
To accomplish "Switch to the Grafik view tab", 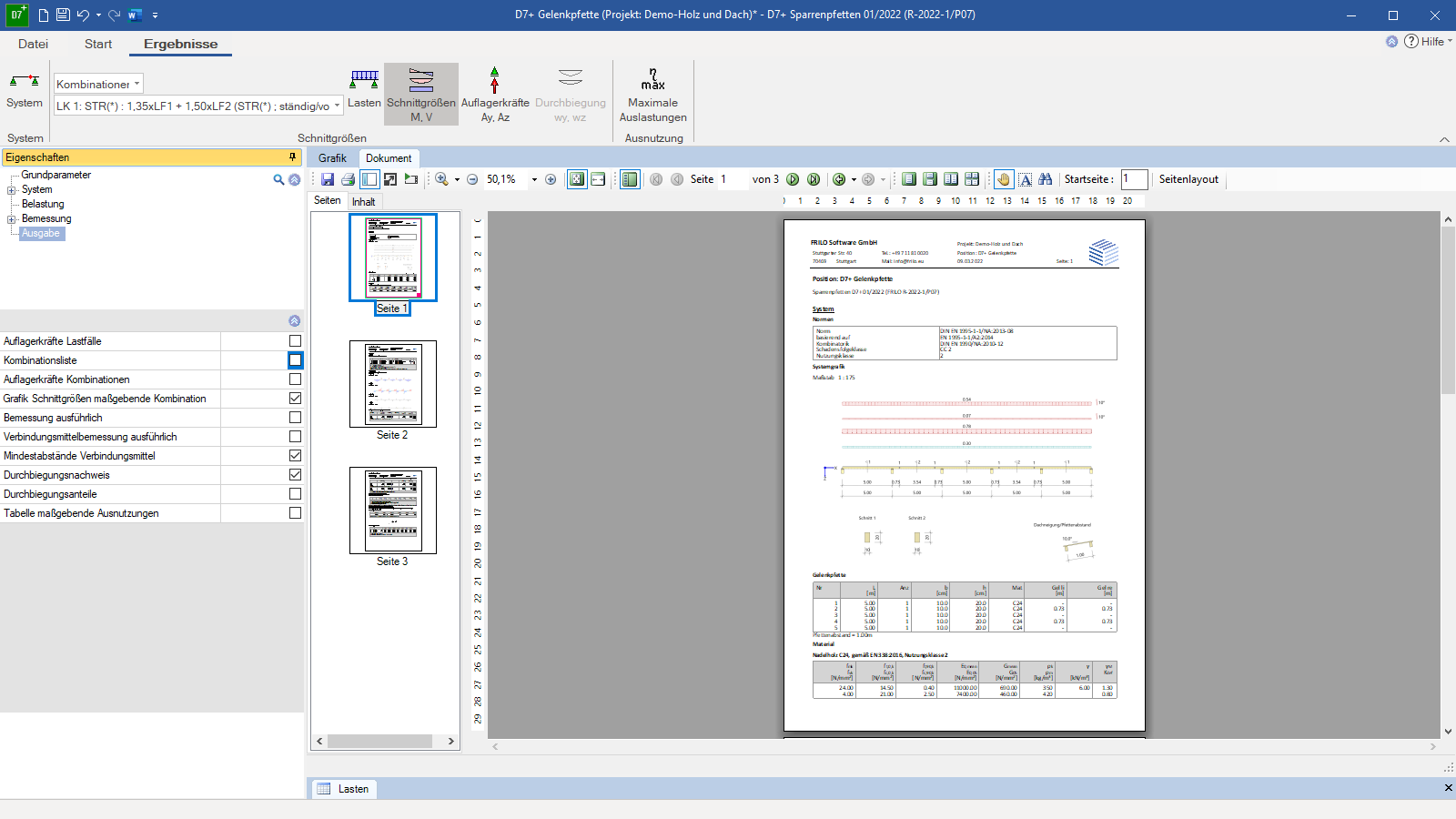I will 332,158.
